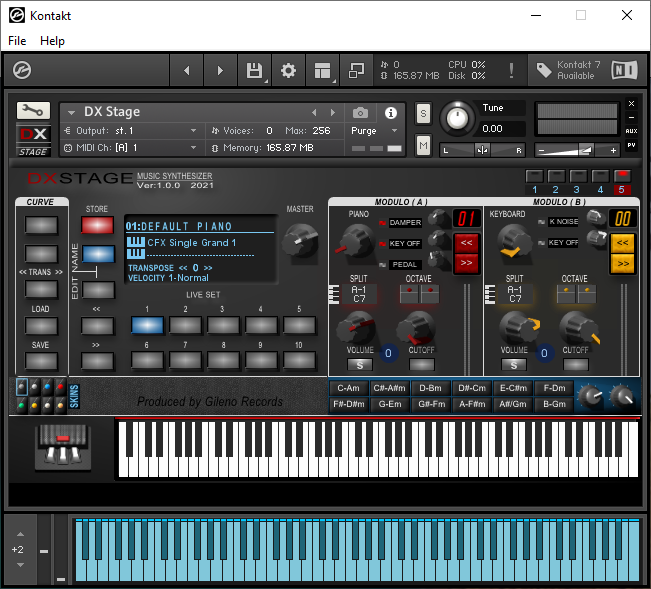Expand the DX Stage instrument name dropdown
Image resolution: width=651 pixels, height=589 pixels.
(71, 112)
